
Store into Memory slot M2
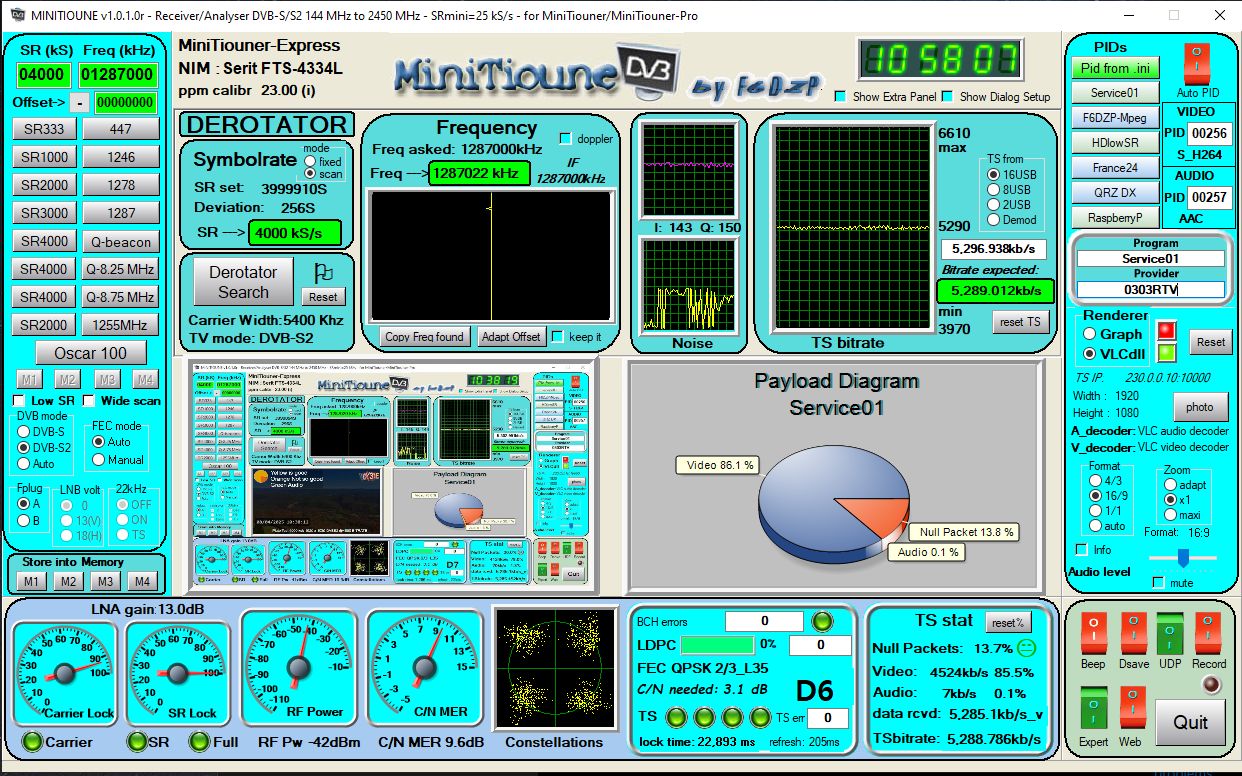(x=68, y=582)
